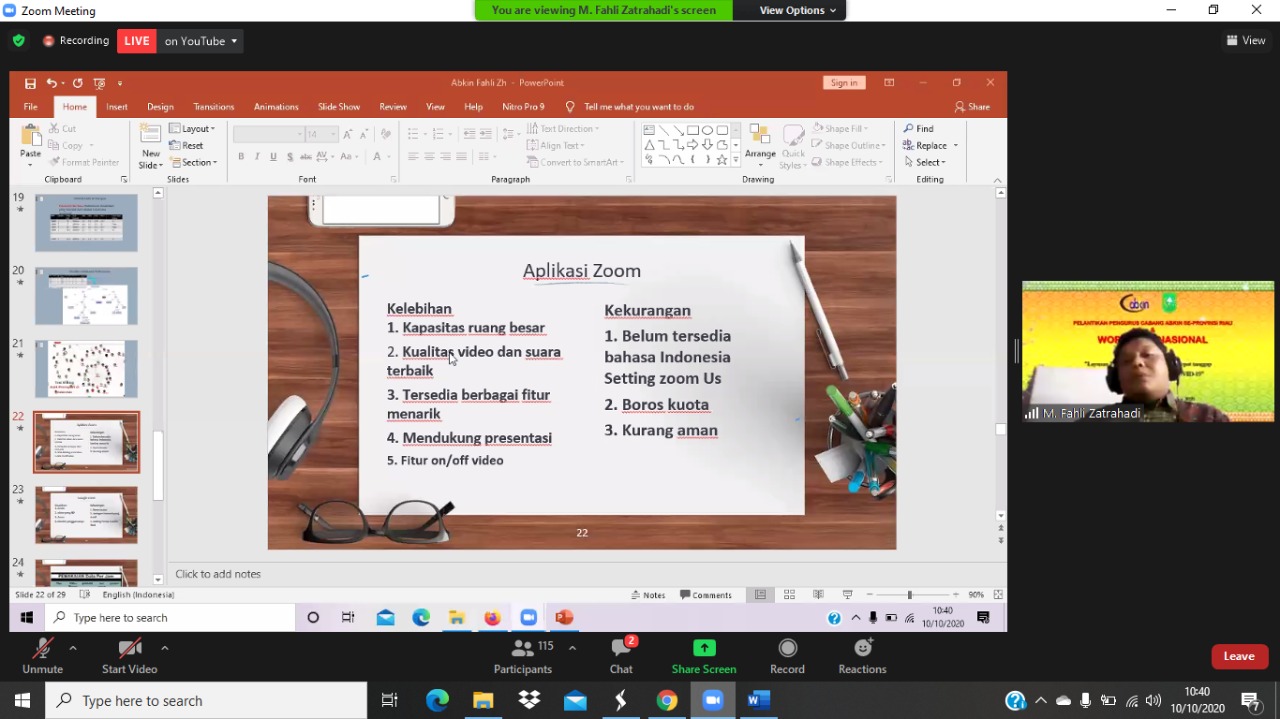Open the Section dropdown in Slides group
The width and height of the screenshot is (1280, 719).
click(193, 162)
